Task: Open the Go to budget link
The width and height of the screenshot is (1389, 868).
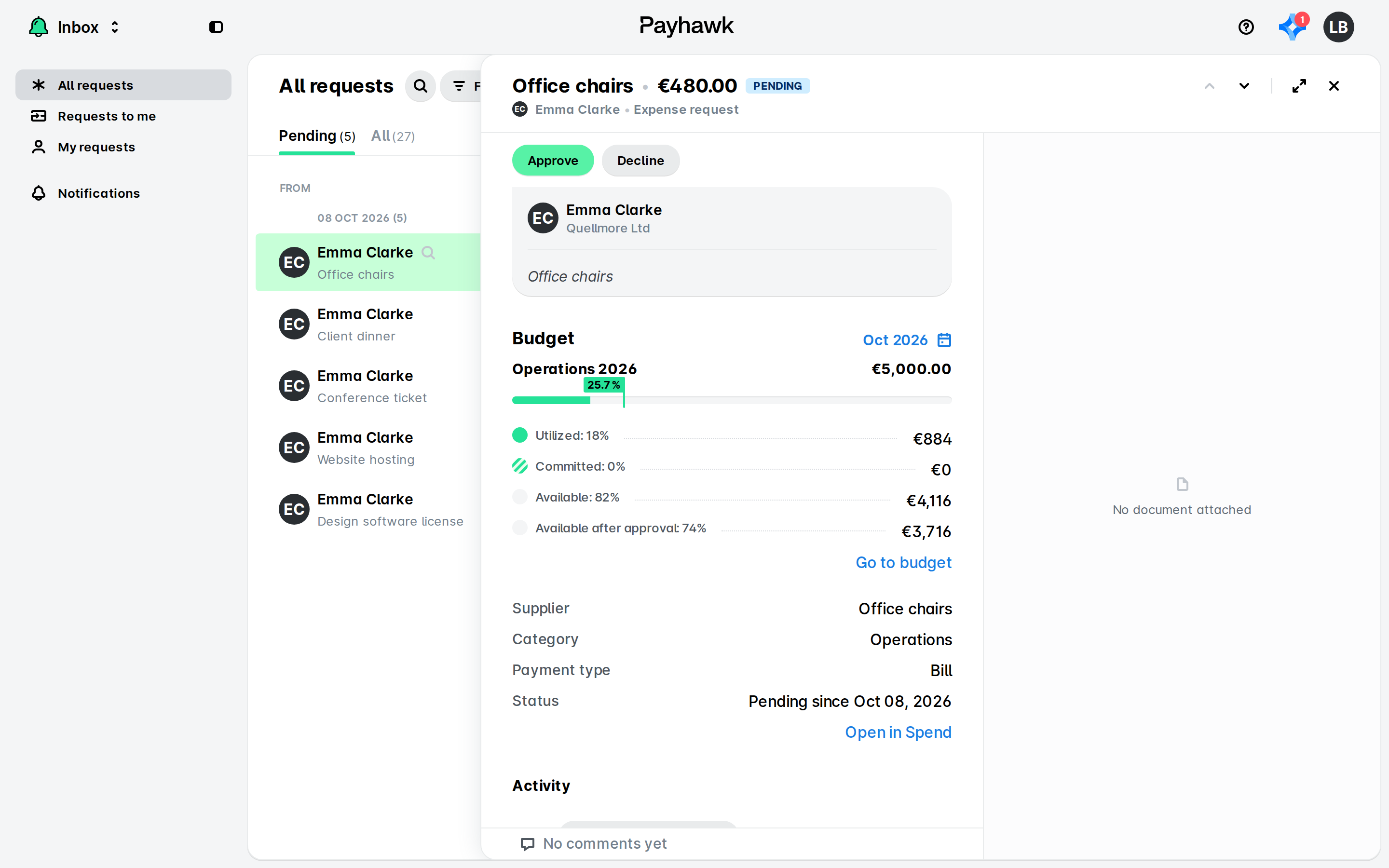Action: [903, 563]
